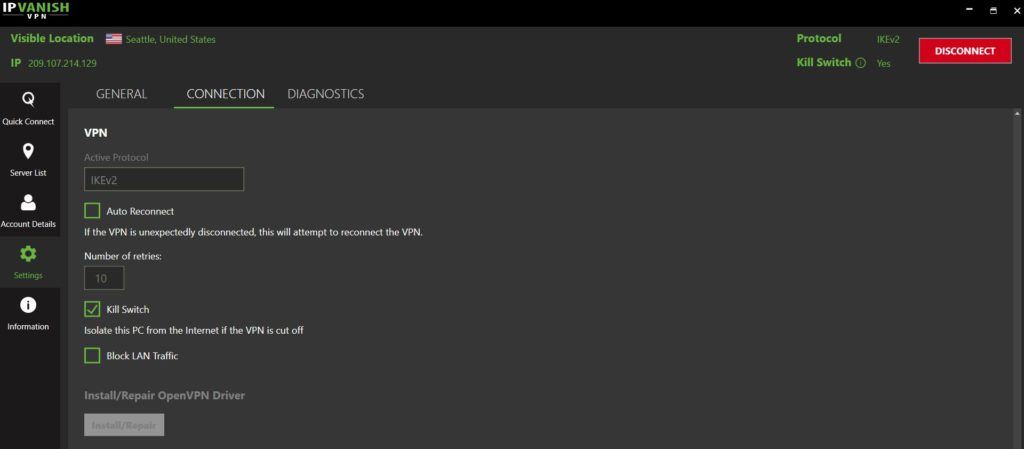Open the Information sidebar icon
This screenshot has width=1024, height=449.
pos(28,305)
